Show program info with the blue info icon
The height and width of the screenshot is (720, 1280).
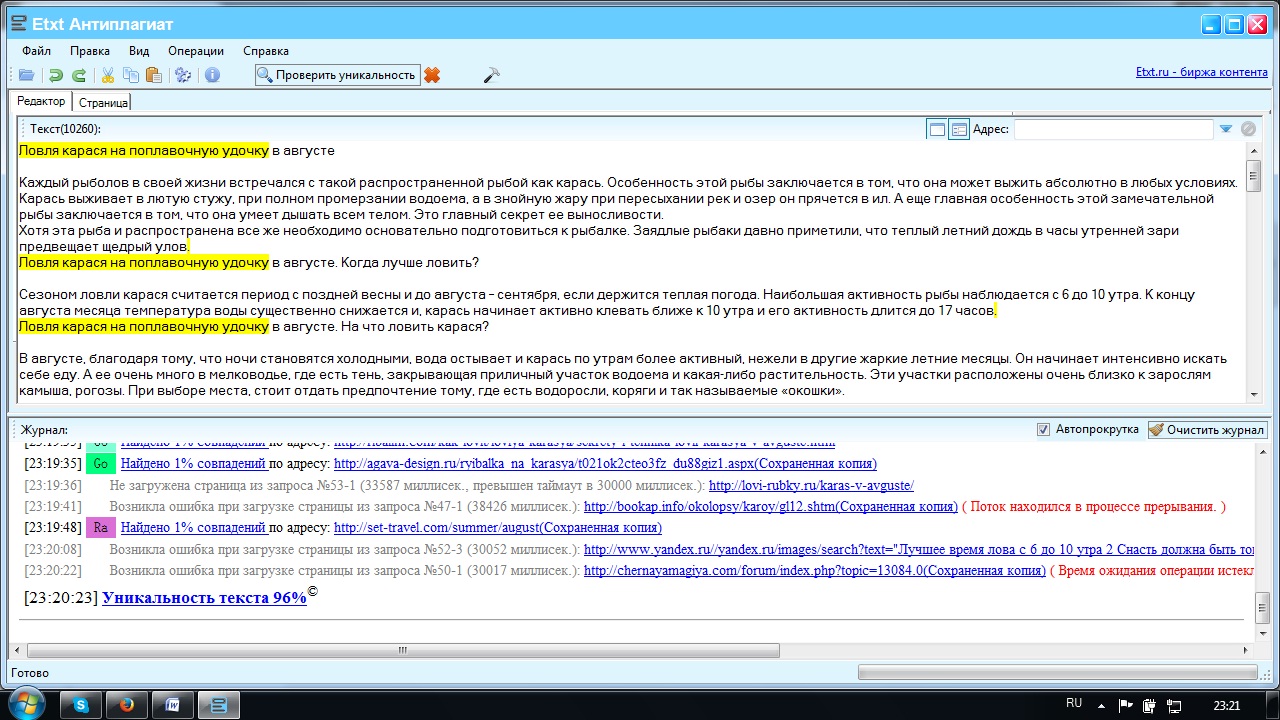(212, 75)
